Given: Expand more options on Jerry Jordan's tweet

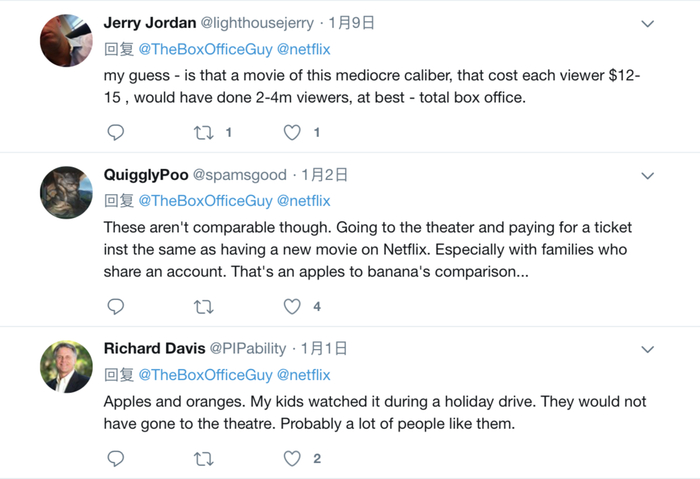Looking at the screenshot, I should 647,24.
